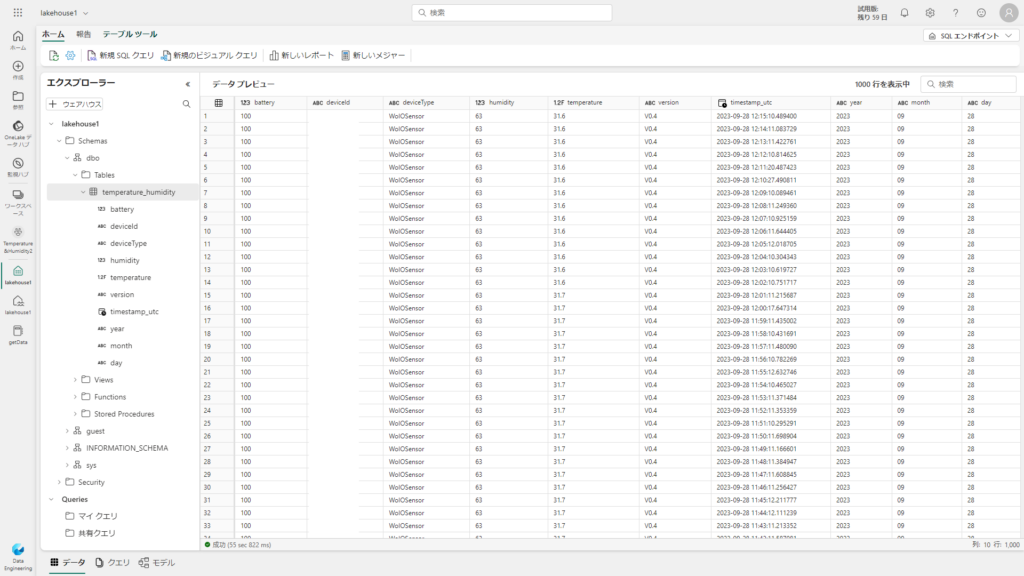
Task: Open getData item in the sidebar
Action: (18, 334)
